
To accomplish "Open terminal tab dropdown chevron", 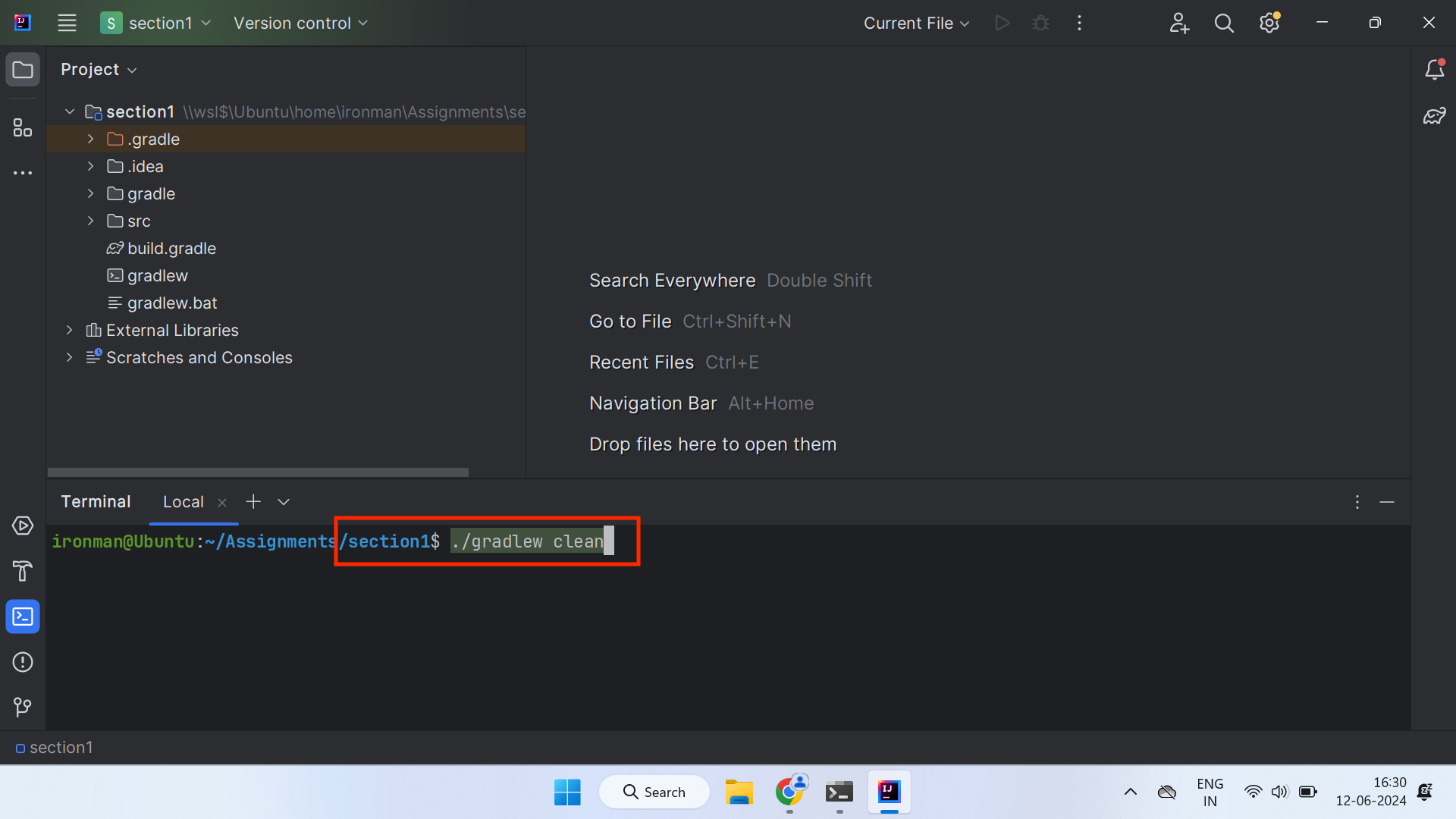I will click(284, 502).
